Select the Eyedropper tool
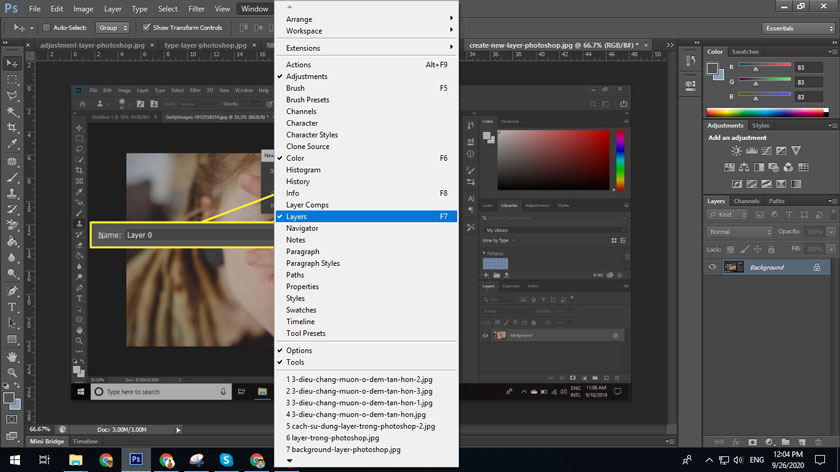Image resolution: width=840 pixels, height=472 pixels. tap(12, 144)
